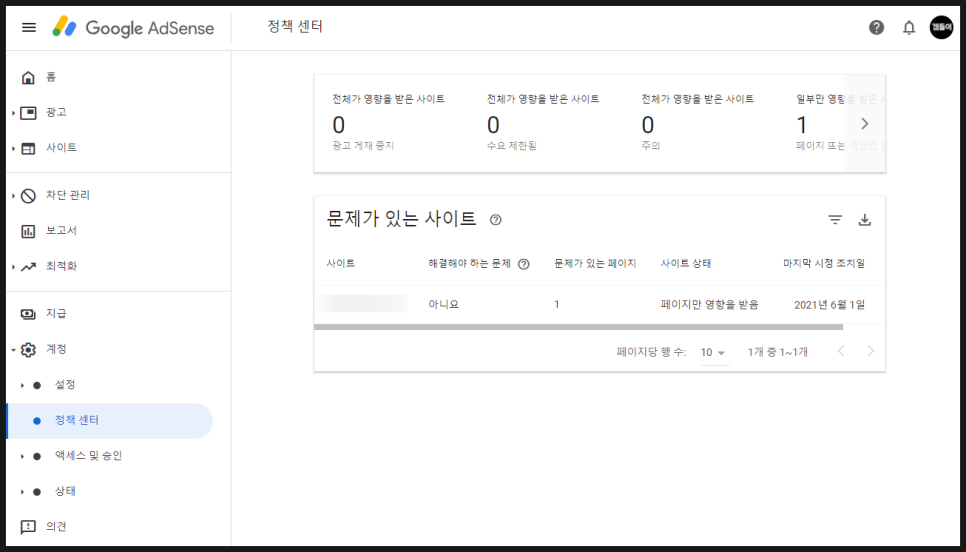
Task: Click the home icon in sidebar
Action: pos(28,77)
